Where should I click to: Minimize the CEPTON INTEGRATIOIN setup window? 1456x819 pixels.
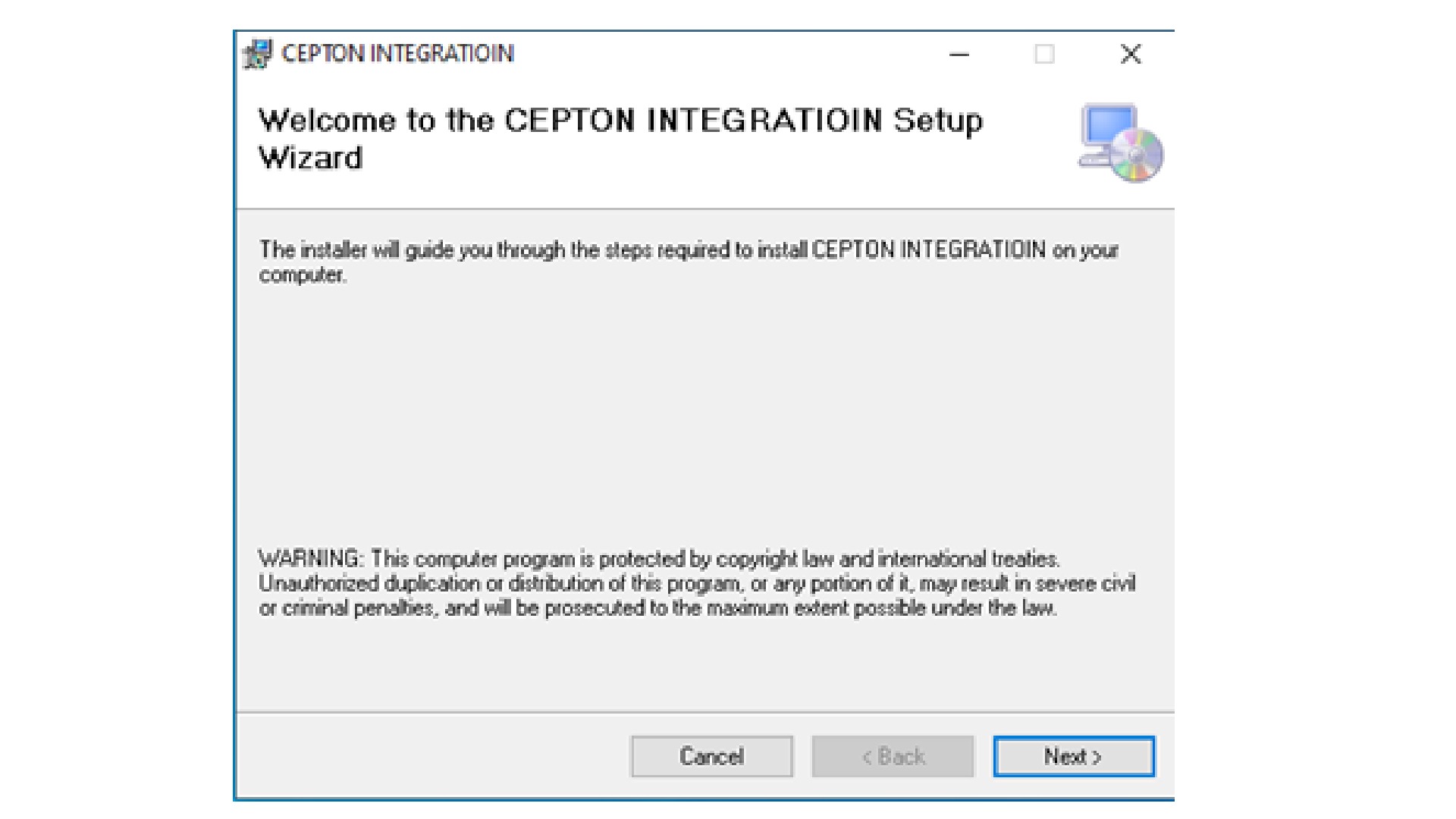pyautogui.click(x=959, y=55)
